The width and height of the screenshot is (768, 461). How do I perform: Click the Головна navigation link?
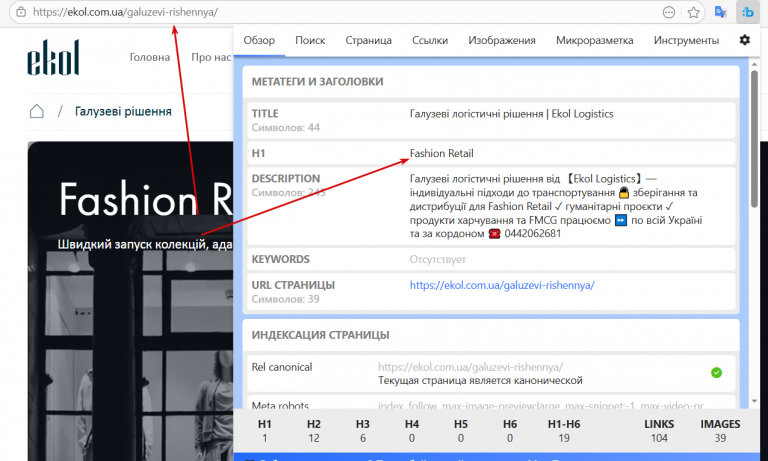[150, 57]
